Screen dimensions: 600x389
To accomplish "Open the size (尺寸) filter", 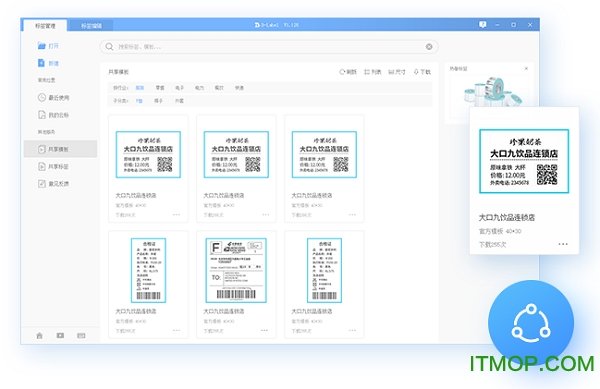I will [x=397, y=72].
